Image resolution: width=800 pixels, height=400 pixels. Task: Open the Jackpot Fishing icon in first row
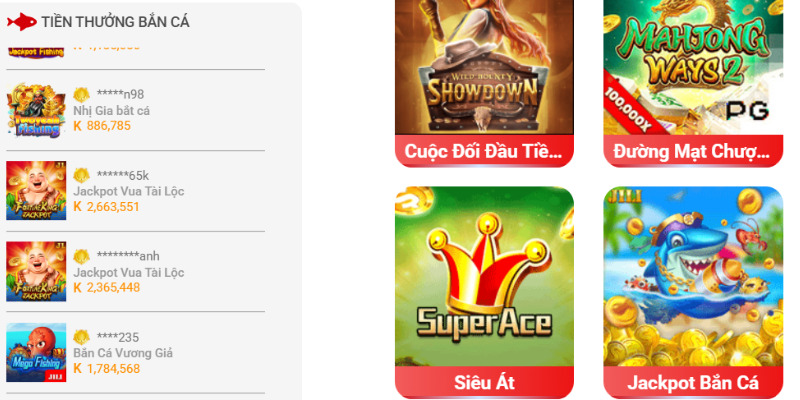click(x=36, y=52)
